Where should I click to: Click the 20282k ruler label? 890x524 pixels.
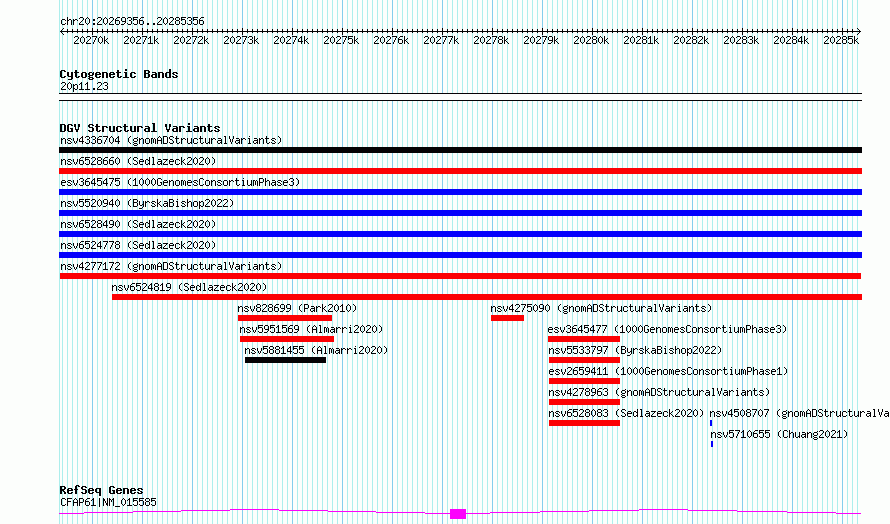pyautogui.click(x=691, y=41)
